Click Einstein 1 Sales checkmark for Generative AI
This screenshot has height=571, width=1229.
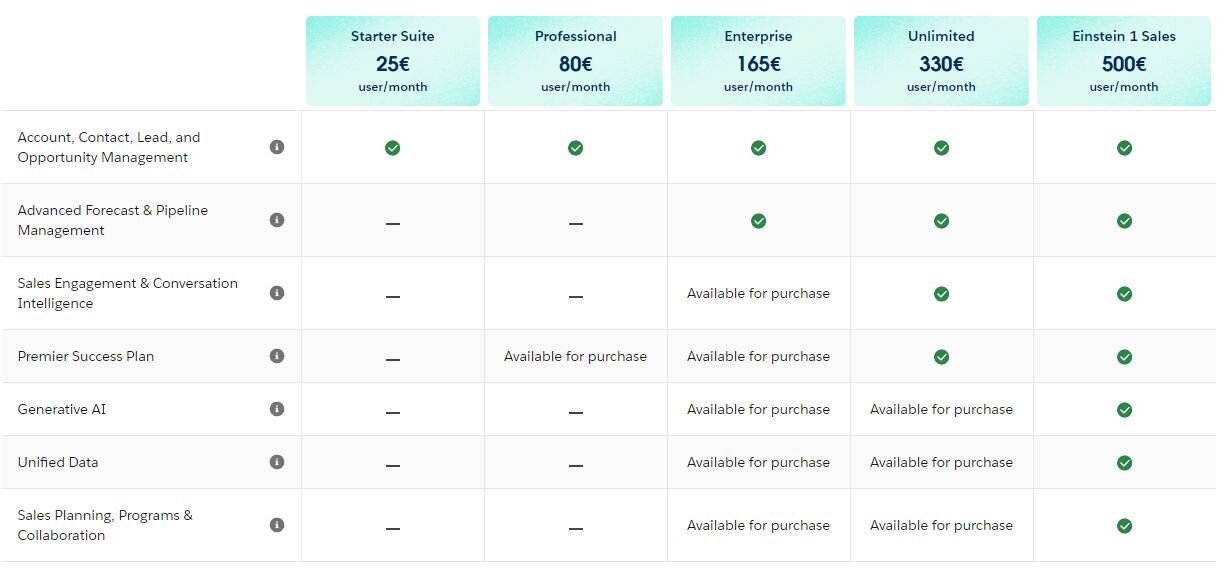point(1125,410)
